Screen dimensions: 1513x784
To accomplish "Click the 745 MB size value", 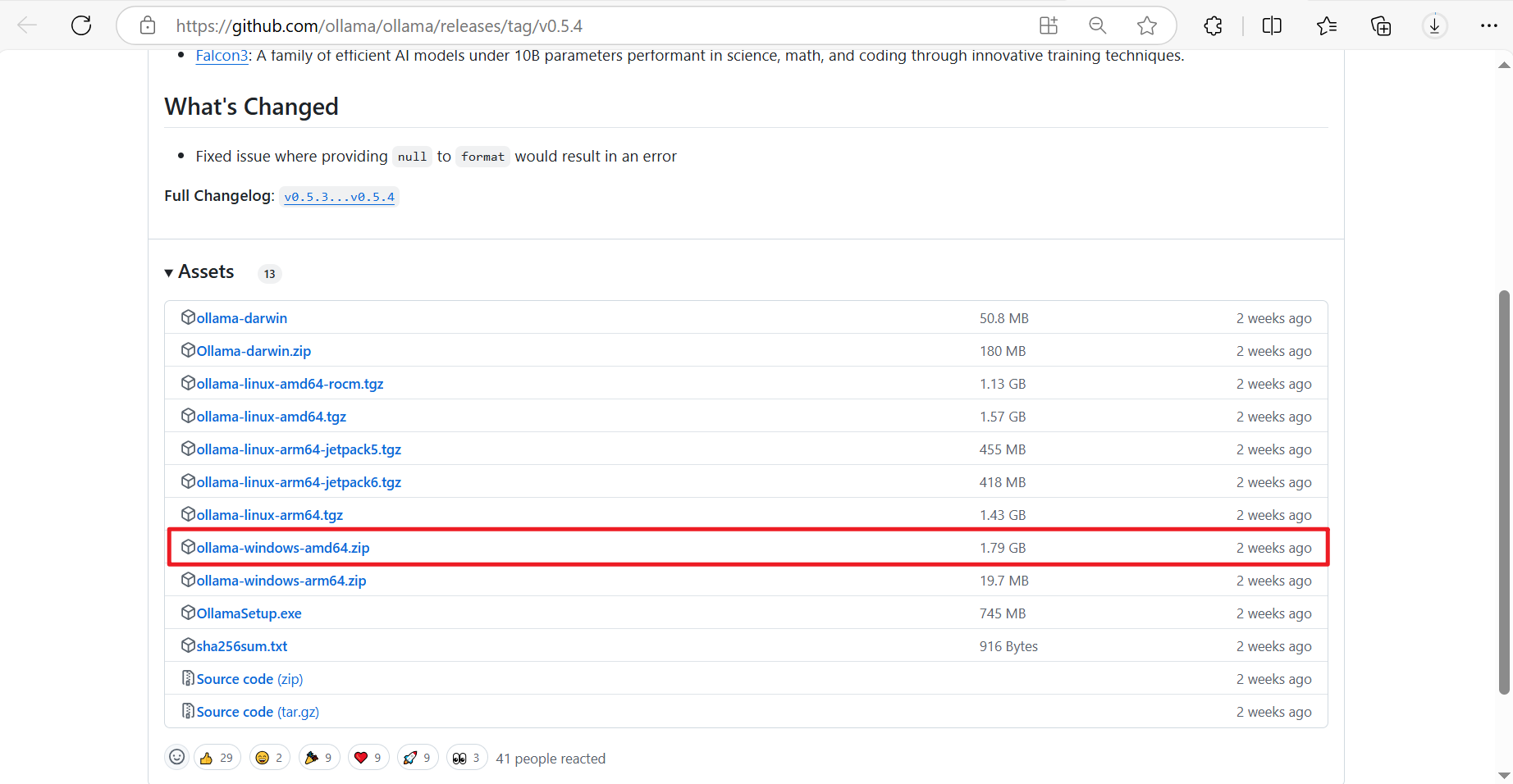I will [1003, 613].
